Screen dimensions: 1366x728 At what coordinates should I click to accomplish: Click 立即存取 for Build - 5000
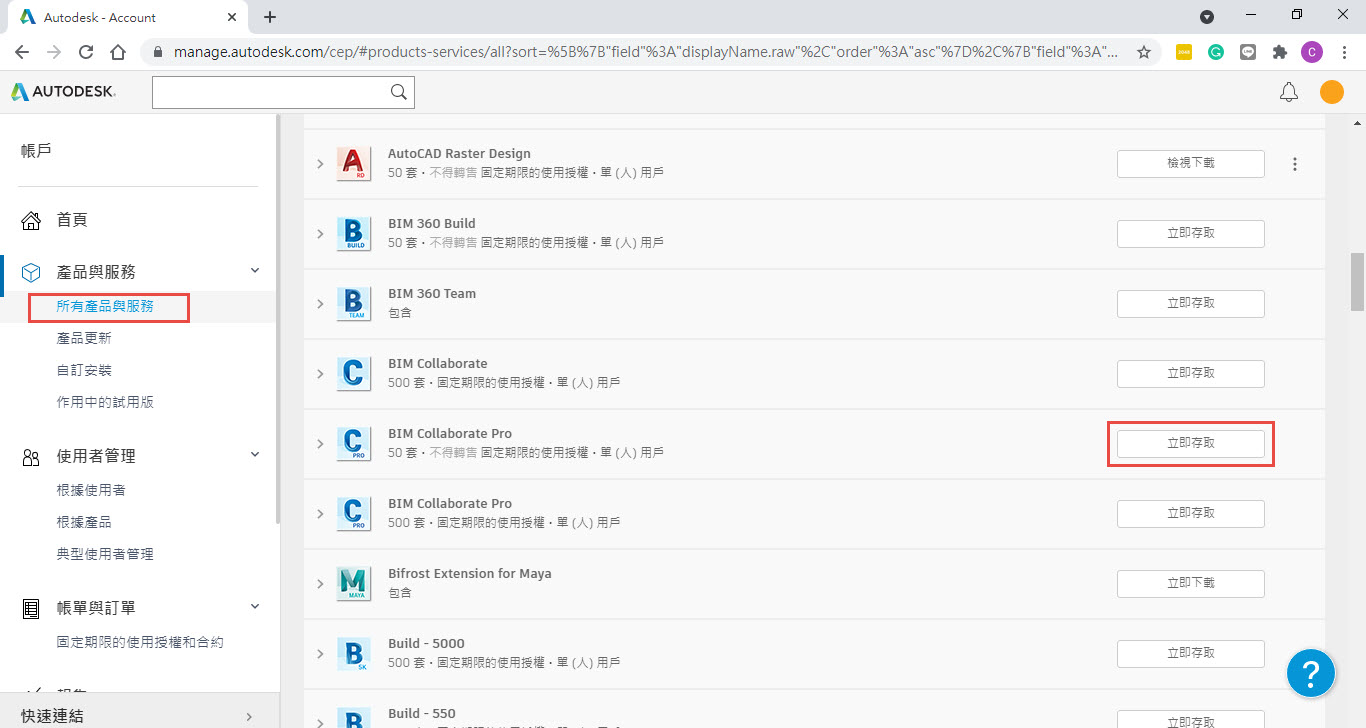pyautogui.click(x=1191, y=653)
